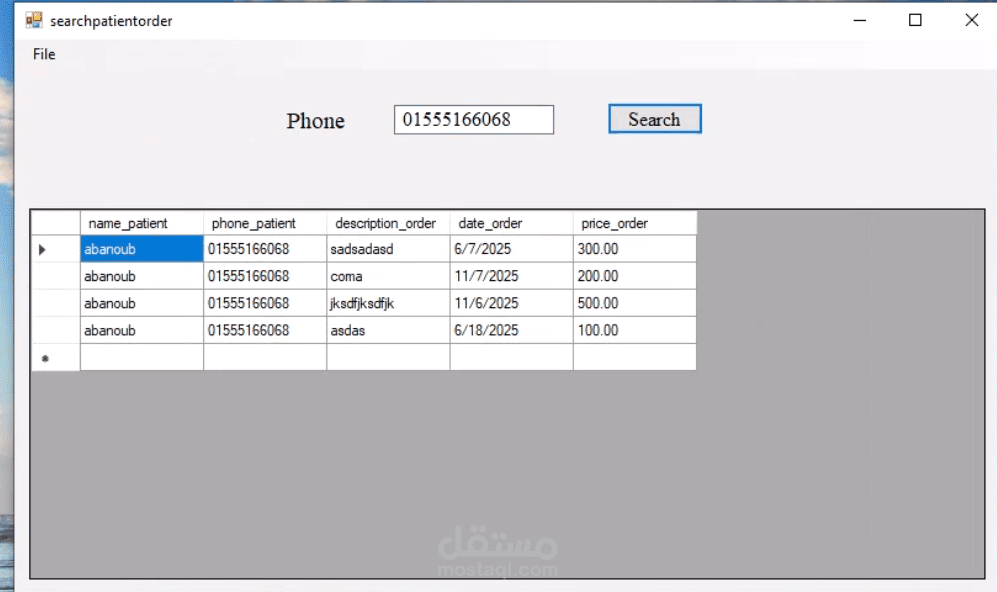Select the coma description cell
Screen dimensions: 997x592
pyautogui.click(x=388, y=276)
